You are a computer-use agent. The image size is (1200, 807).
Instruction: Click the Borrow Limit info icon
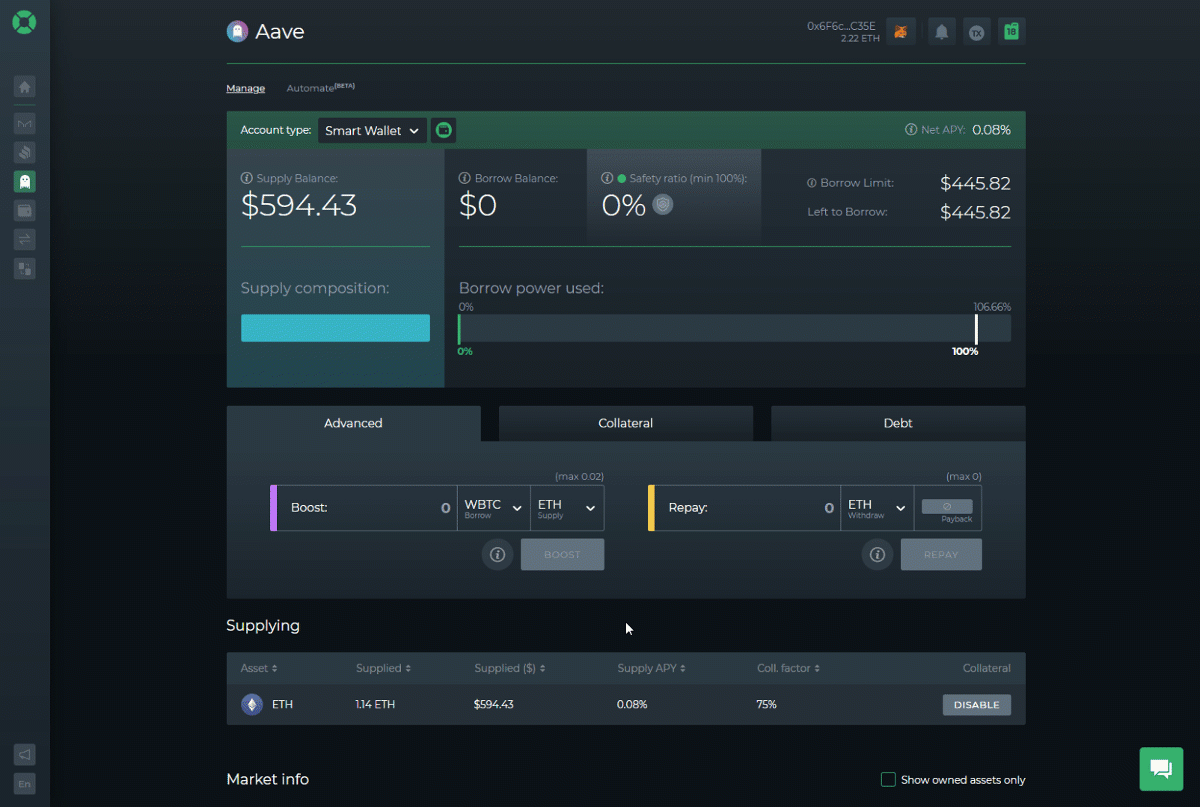813,183
